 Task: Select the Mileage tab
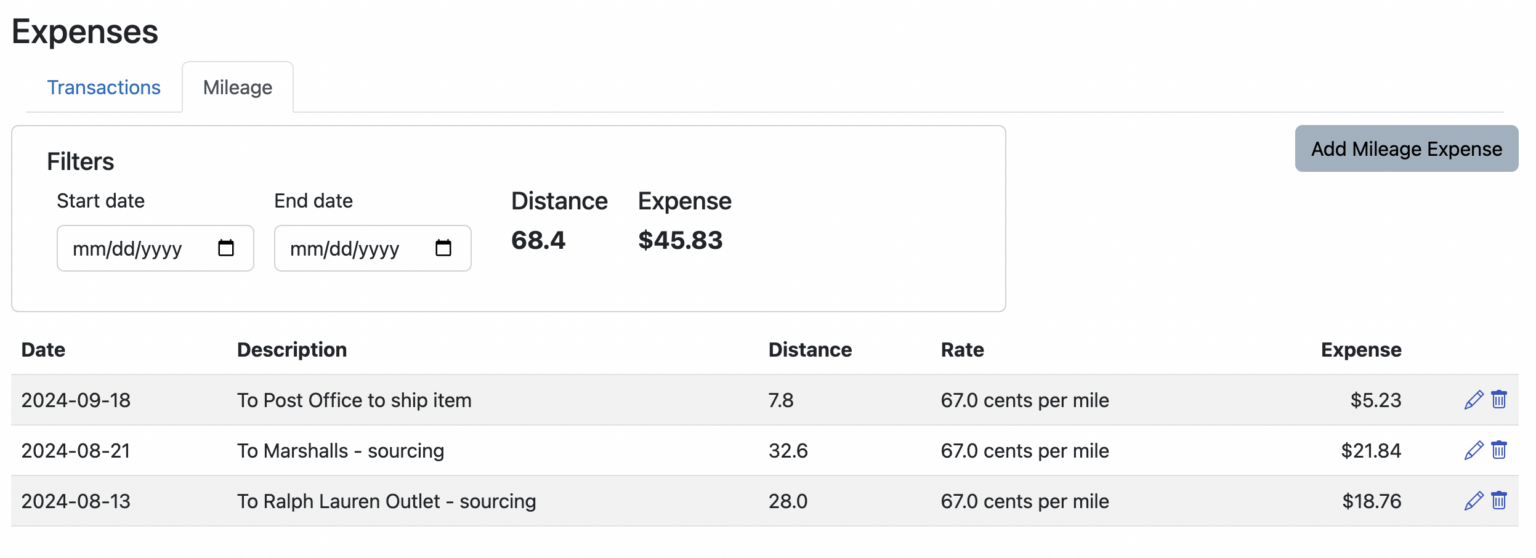tap(237, 87)
